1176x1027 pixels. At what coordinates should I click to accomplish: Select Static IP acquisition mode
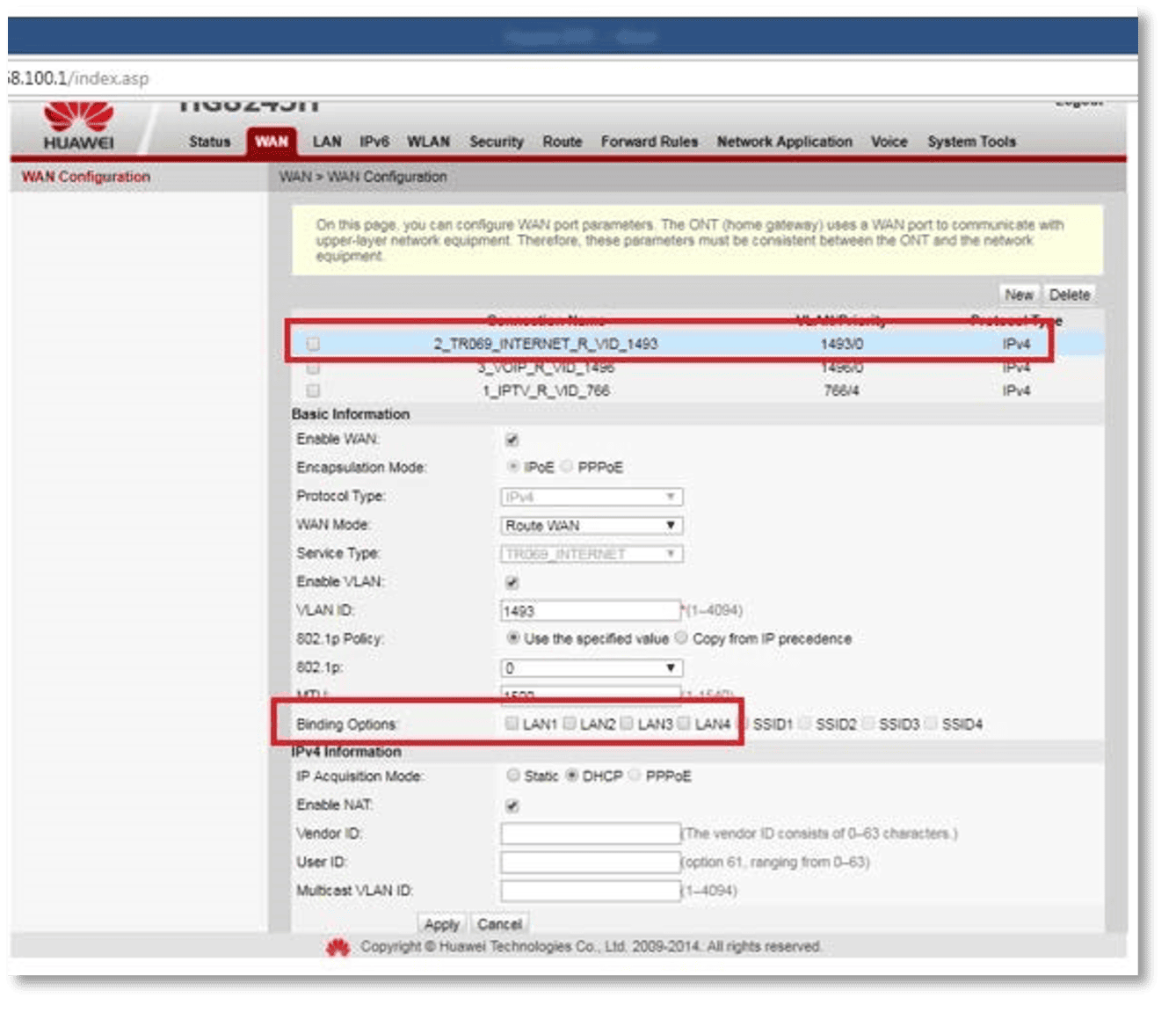513,776
